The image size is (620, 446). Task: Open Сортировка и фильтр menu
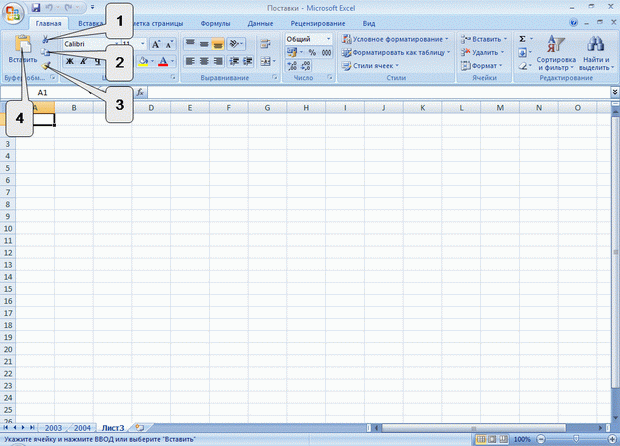pyautogui.click(x=556, y=53)
